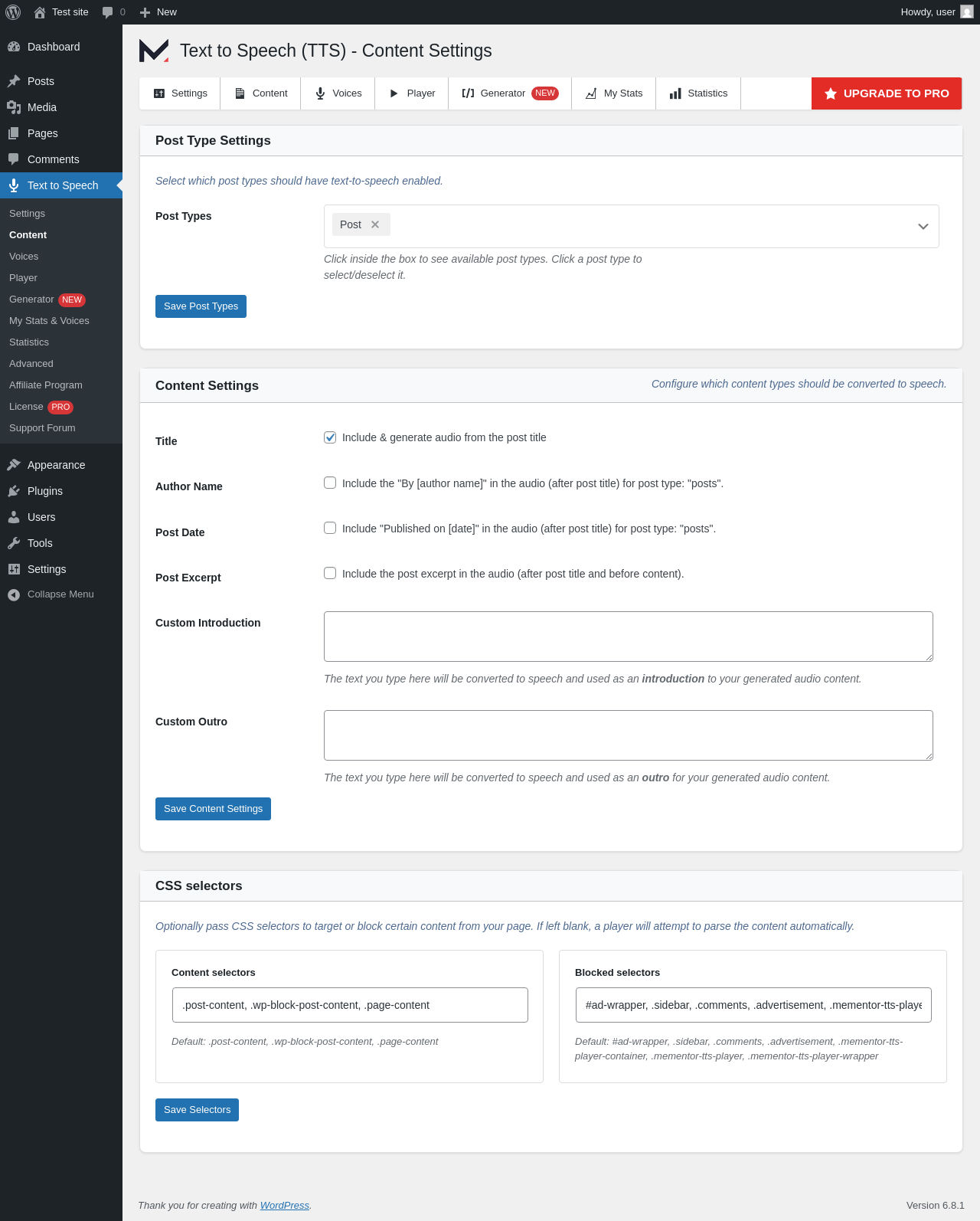Viewport: 980px width, 1221px height.
Task: Click the sliders icon on the Settings tab
Action: (x=159, y=93)
